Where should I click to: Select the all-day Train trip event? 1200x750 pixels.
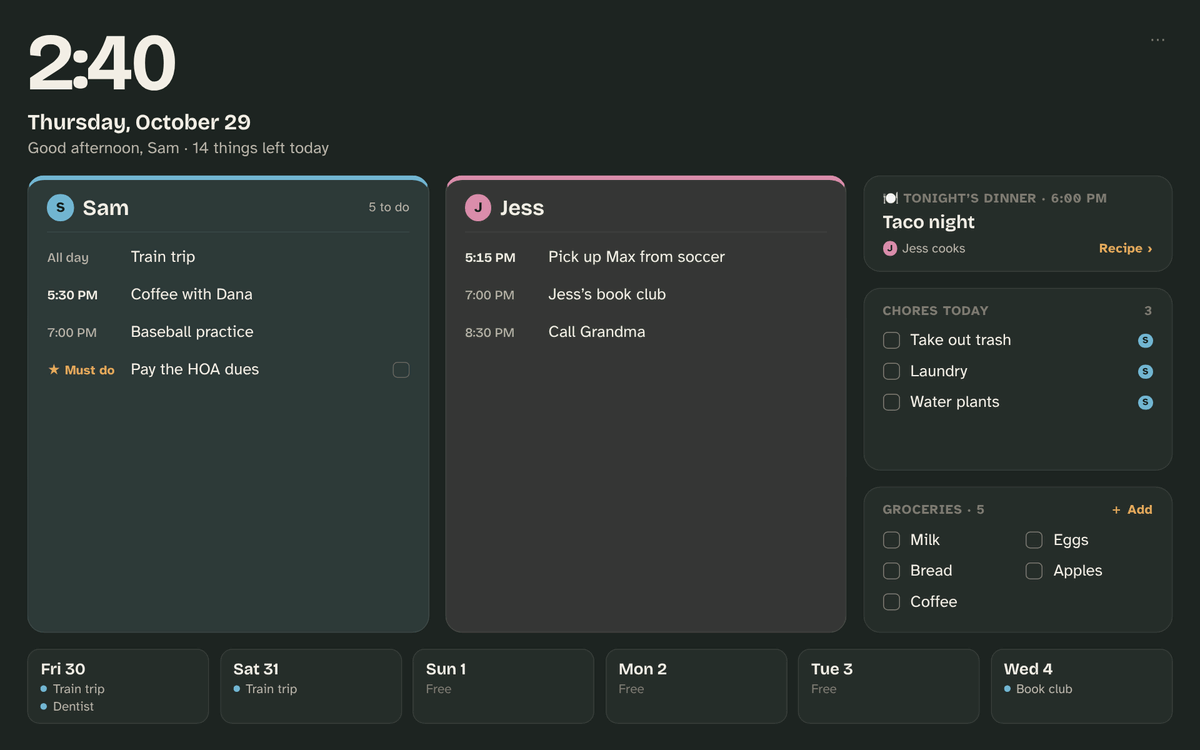click(x=228, y=257)
